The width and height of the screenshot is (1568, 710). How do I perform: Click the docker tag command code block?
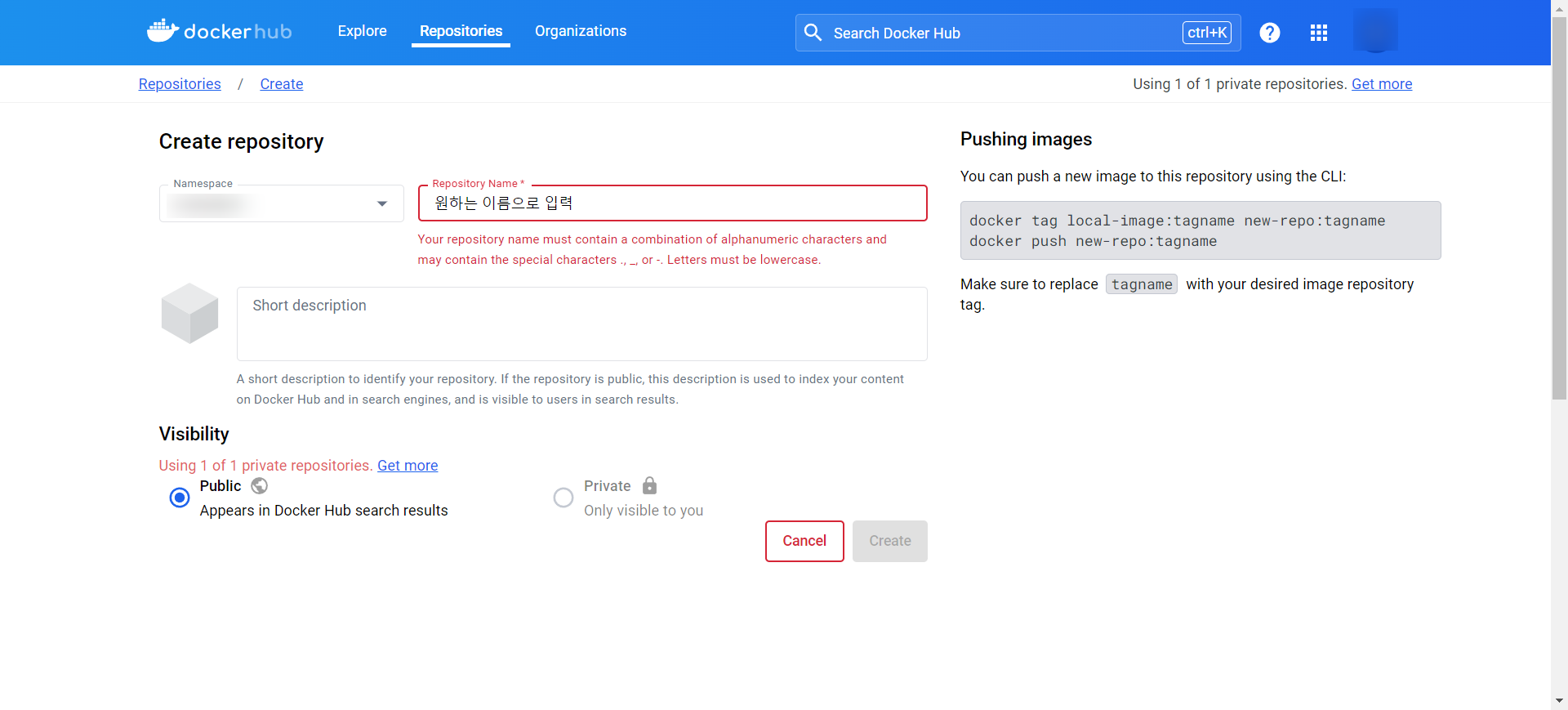coord(1200,230)
